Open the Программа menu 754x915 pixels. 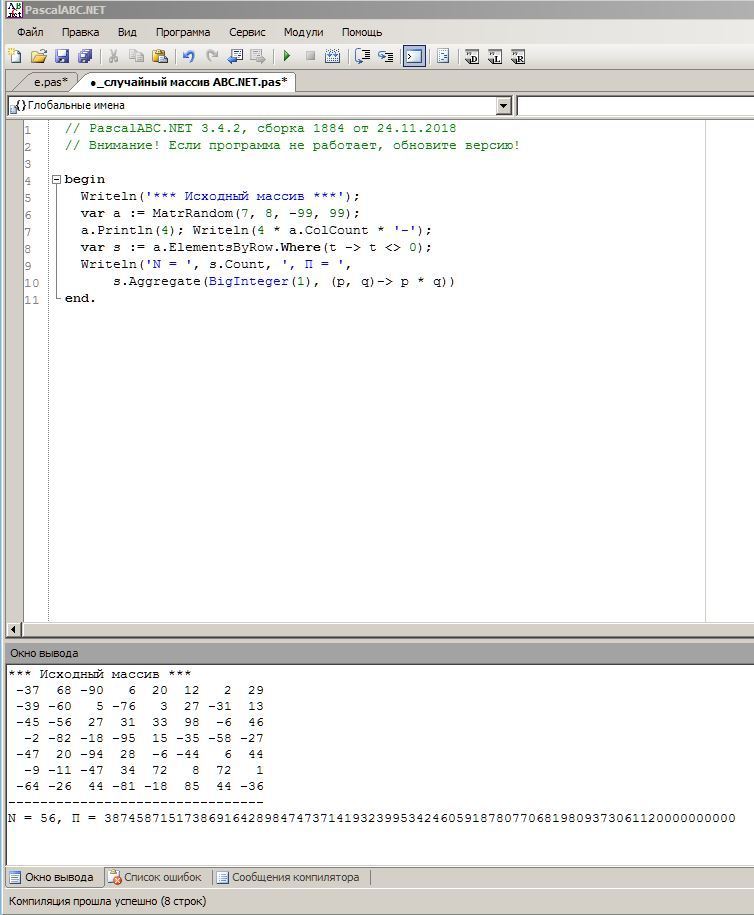(x=183, y=32)
